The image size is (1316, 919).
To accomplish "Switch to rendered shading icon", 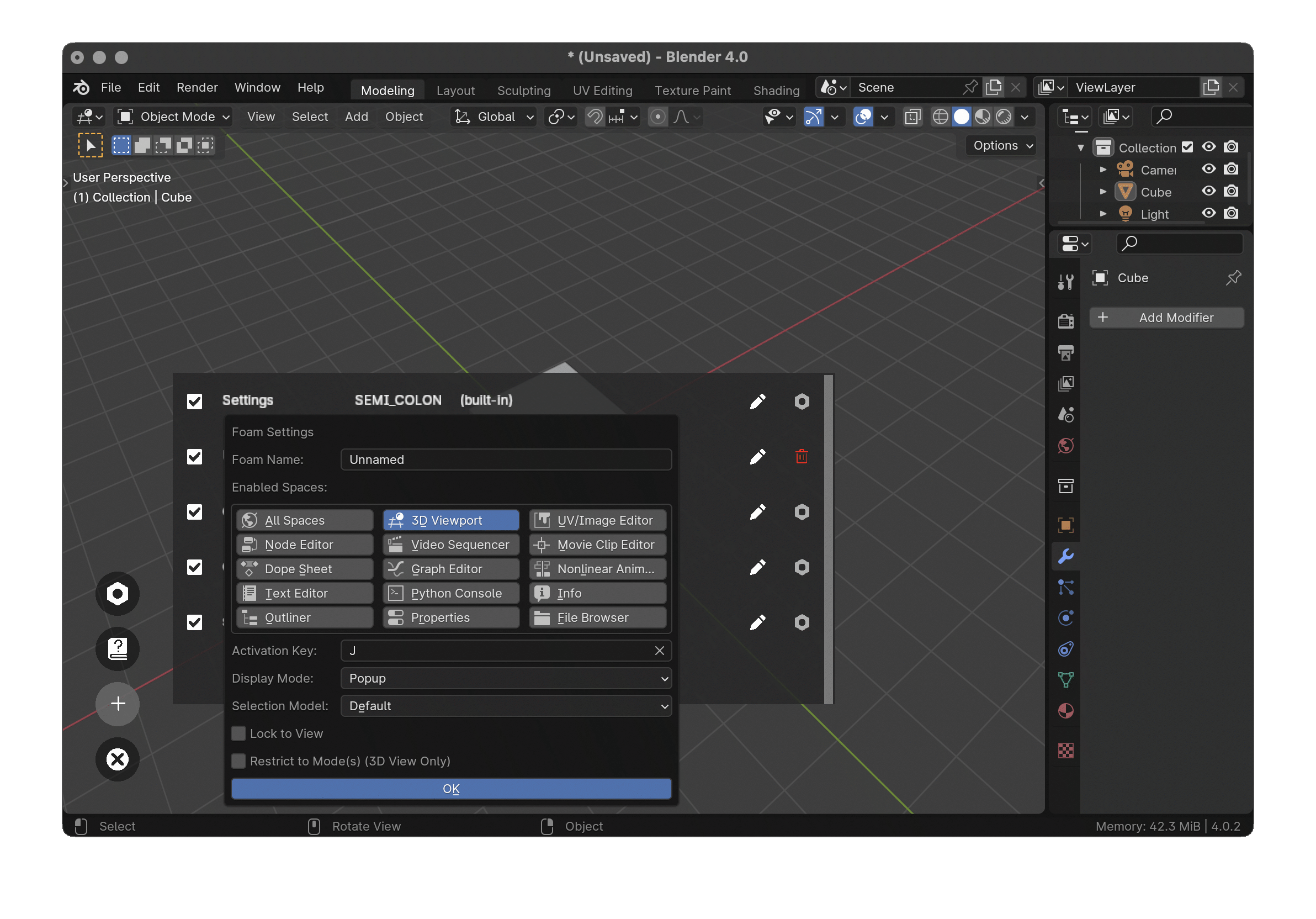I will [1003, 117].
